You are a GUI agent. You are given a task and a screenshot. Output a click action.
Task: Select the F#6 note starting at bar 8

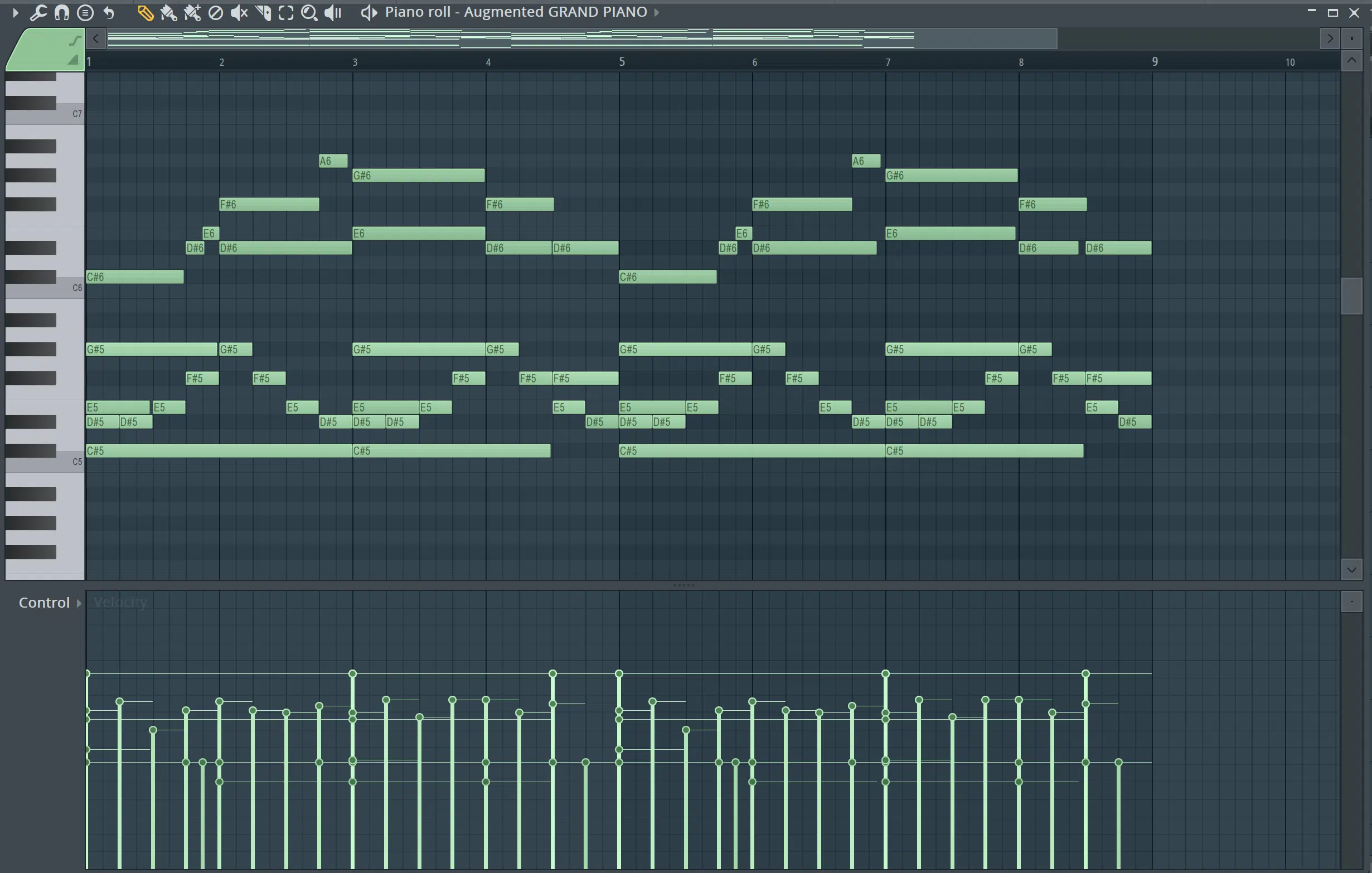pos(1053,204)
